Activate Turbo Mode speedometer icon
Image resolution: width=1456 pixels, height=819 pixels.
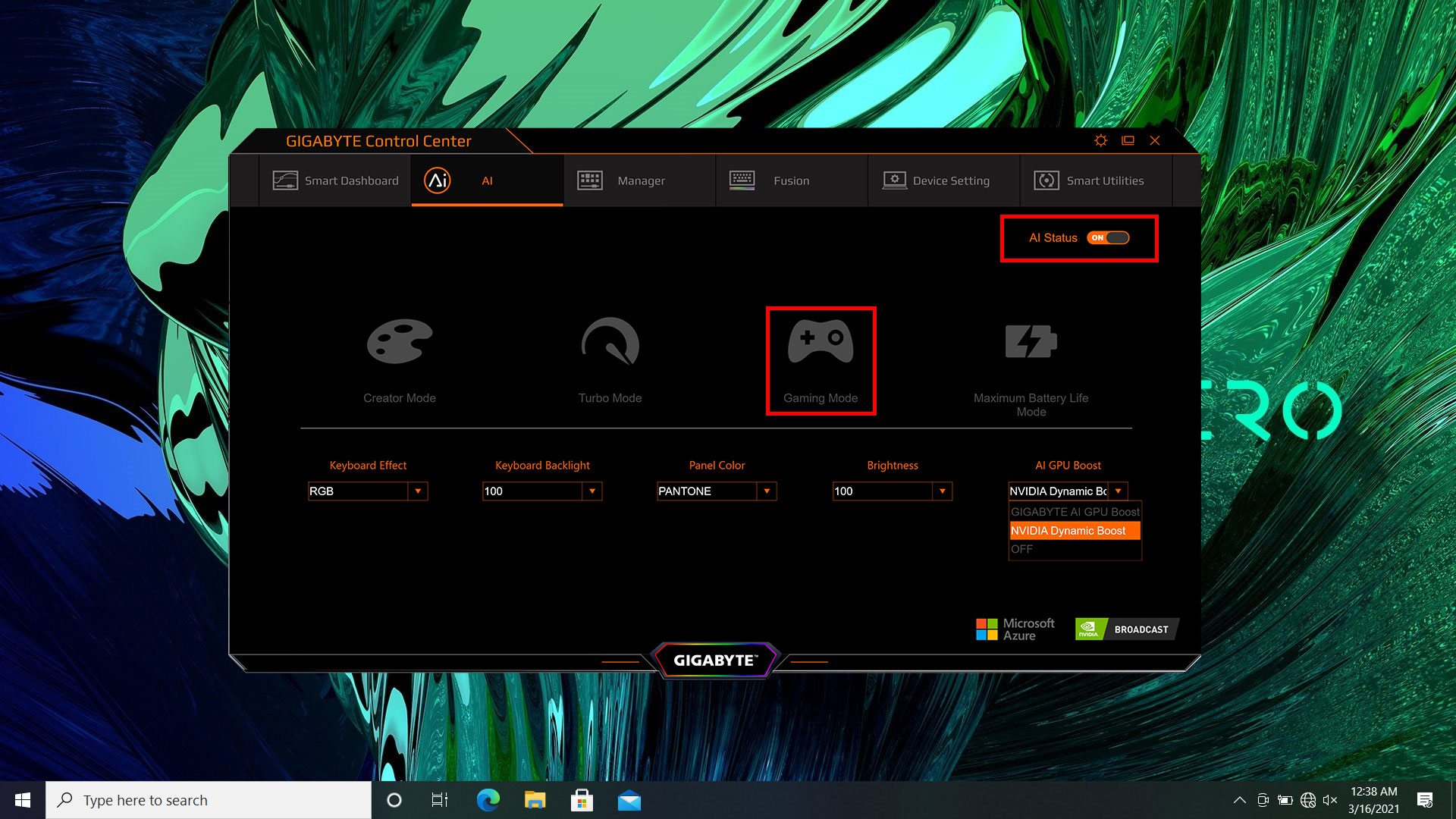tap(610, 341)
